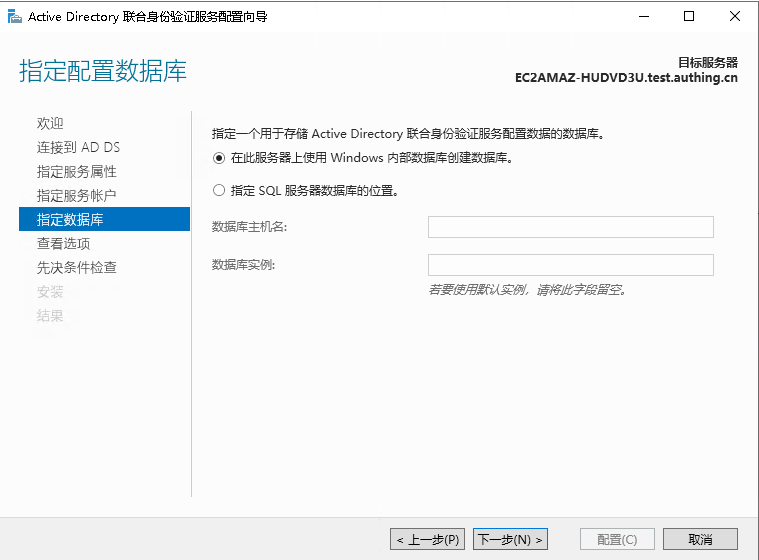Click the 目标服务器 label

click(x=708, y=62)
